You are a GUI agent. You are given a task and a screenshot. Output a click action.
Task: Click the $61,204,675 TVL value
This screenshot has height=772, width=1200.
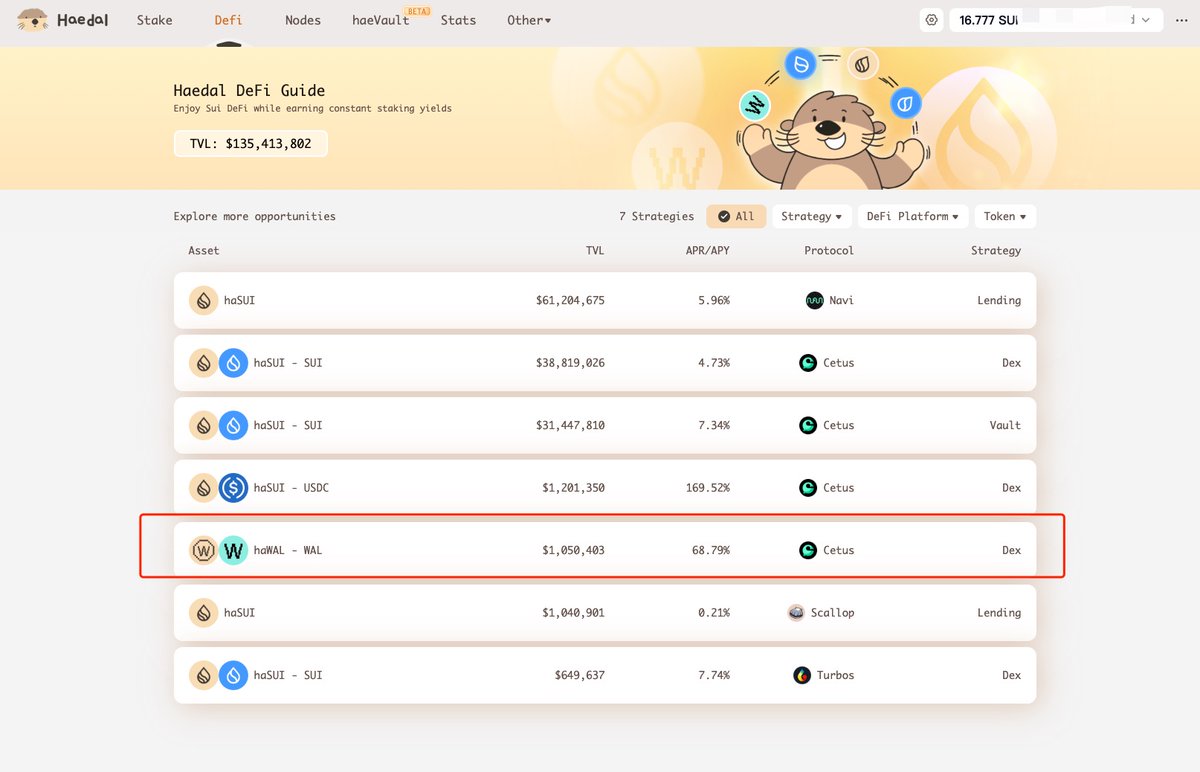[570, 300]
